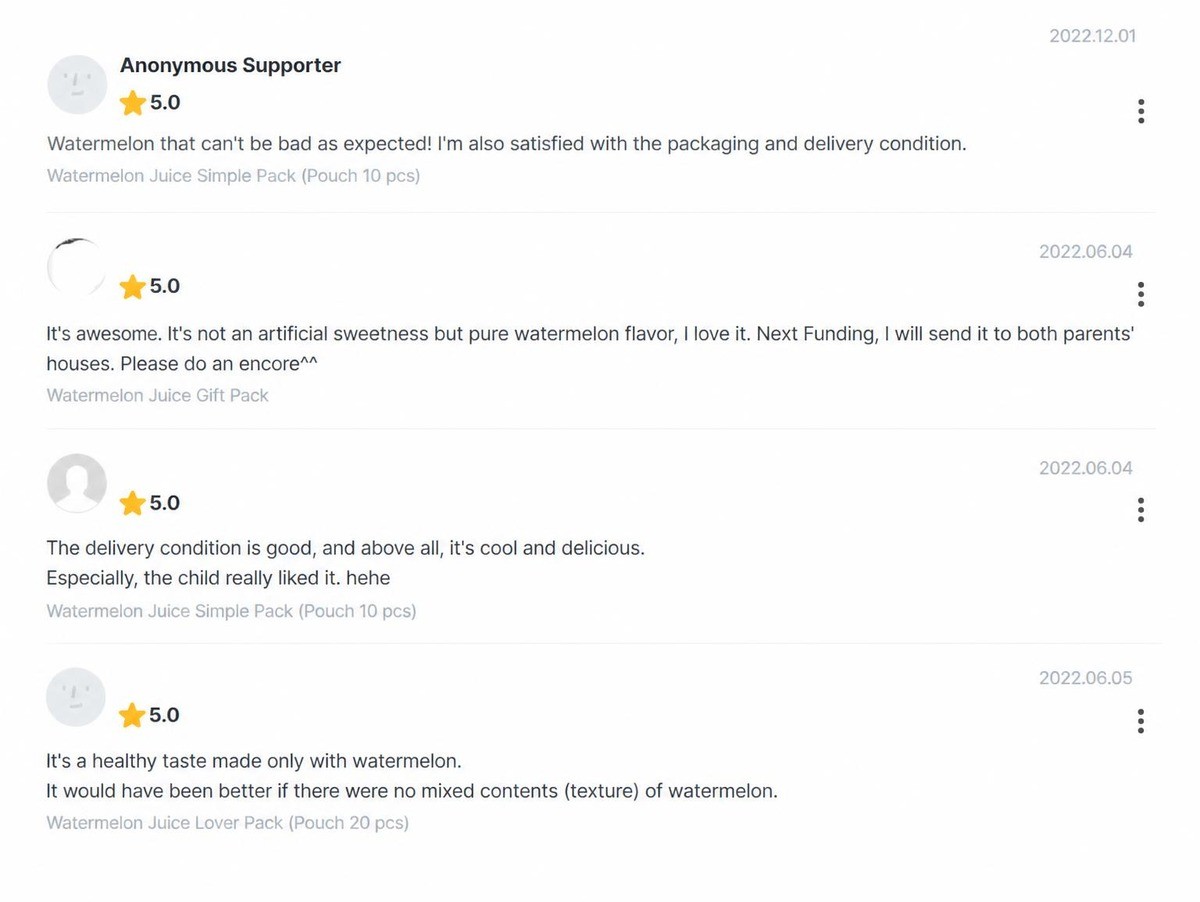Open the Watermelon Juice Lover Pack (Pouch 20 pcs) link
This screenshot has width=1200, height=902.
click(228, 823)
